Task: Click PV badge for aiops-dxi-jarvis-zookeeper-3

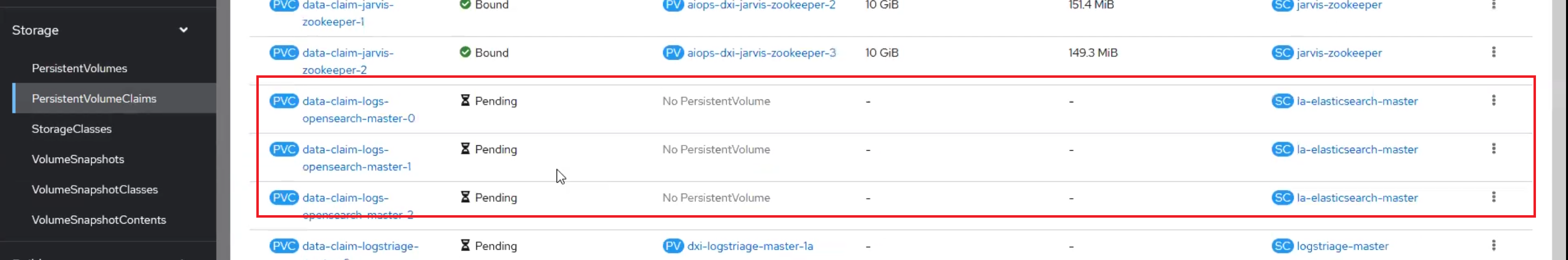Action: pyautogui.click(x=673, y=53)
